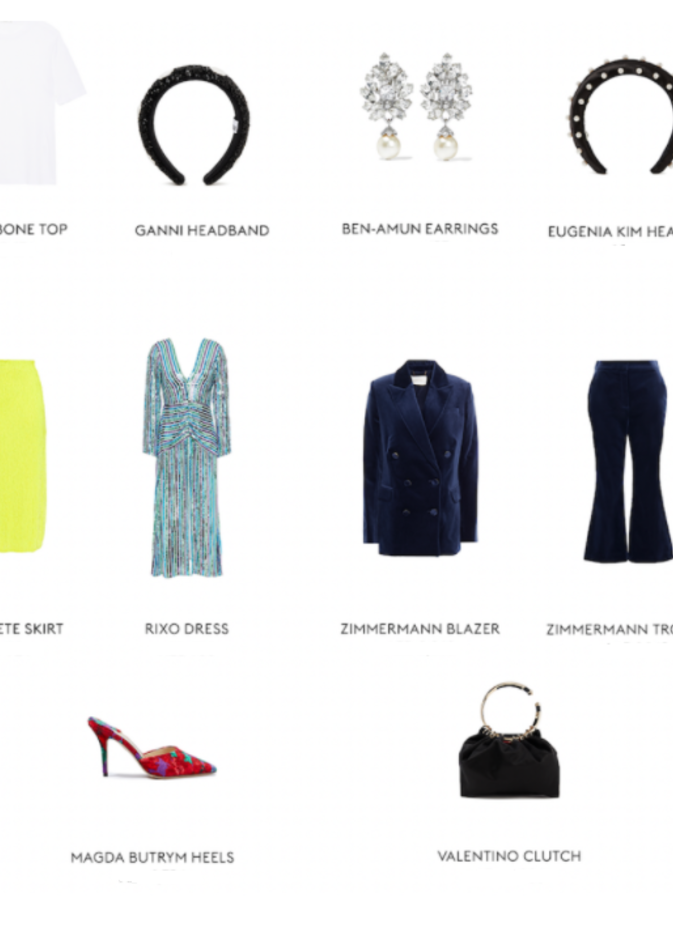Open the Rixo striped sequin dress image
Viewport: 673px width, 940px height.
click(x=186, y=458)
